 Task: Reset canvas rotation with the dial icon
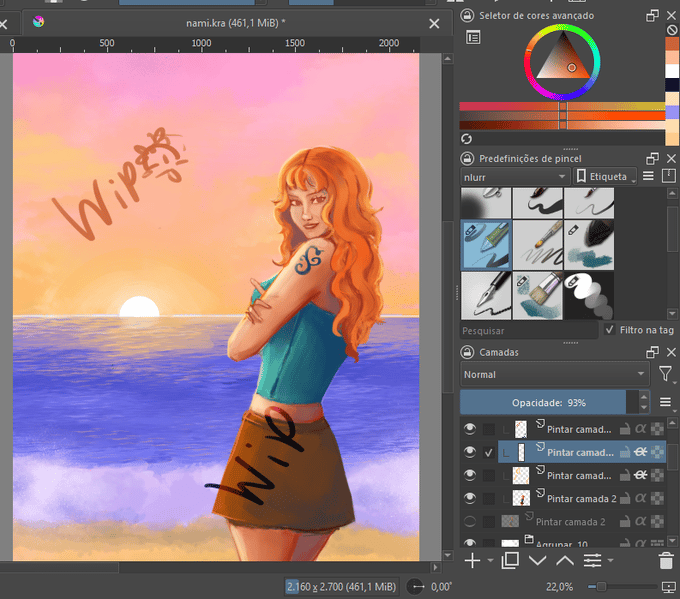(x=415, y=587)
